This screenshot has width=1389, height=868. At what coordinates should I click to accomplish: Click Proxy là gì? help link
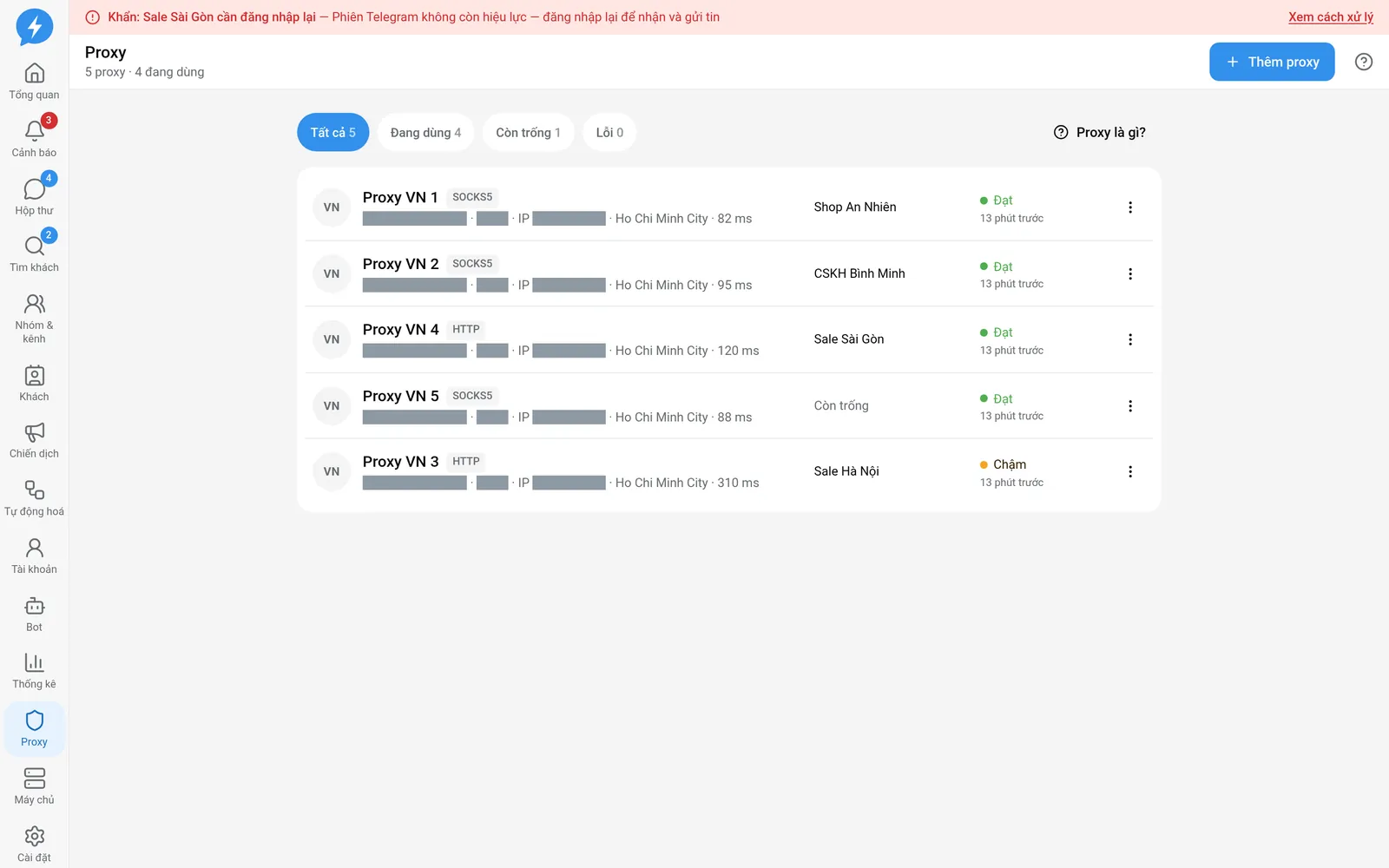coord(1100,133)
